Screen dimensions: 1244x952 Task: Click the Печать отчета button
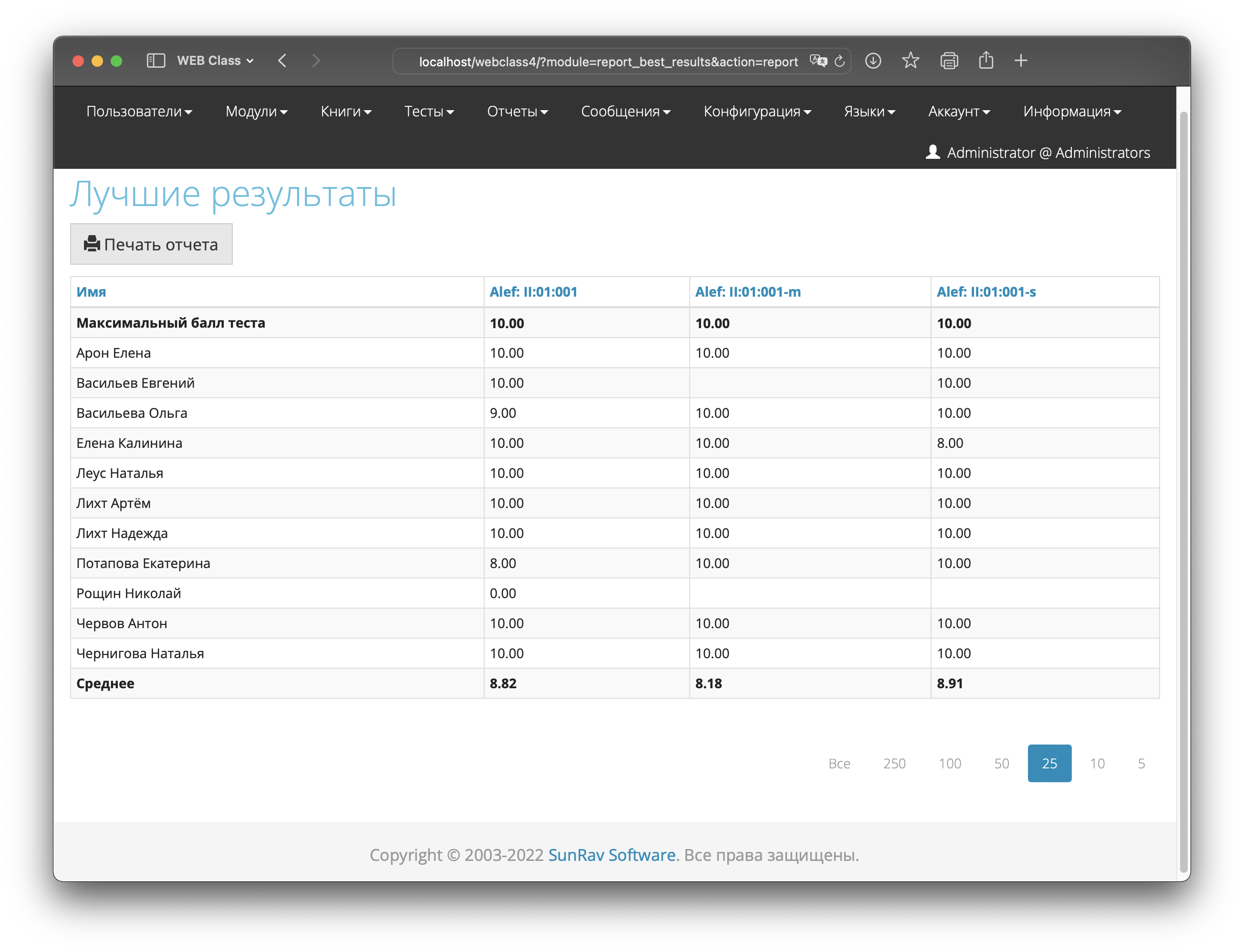(x=151, y=244)
